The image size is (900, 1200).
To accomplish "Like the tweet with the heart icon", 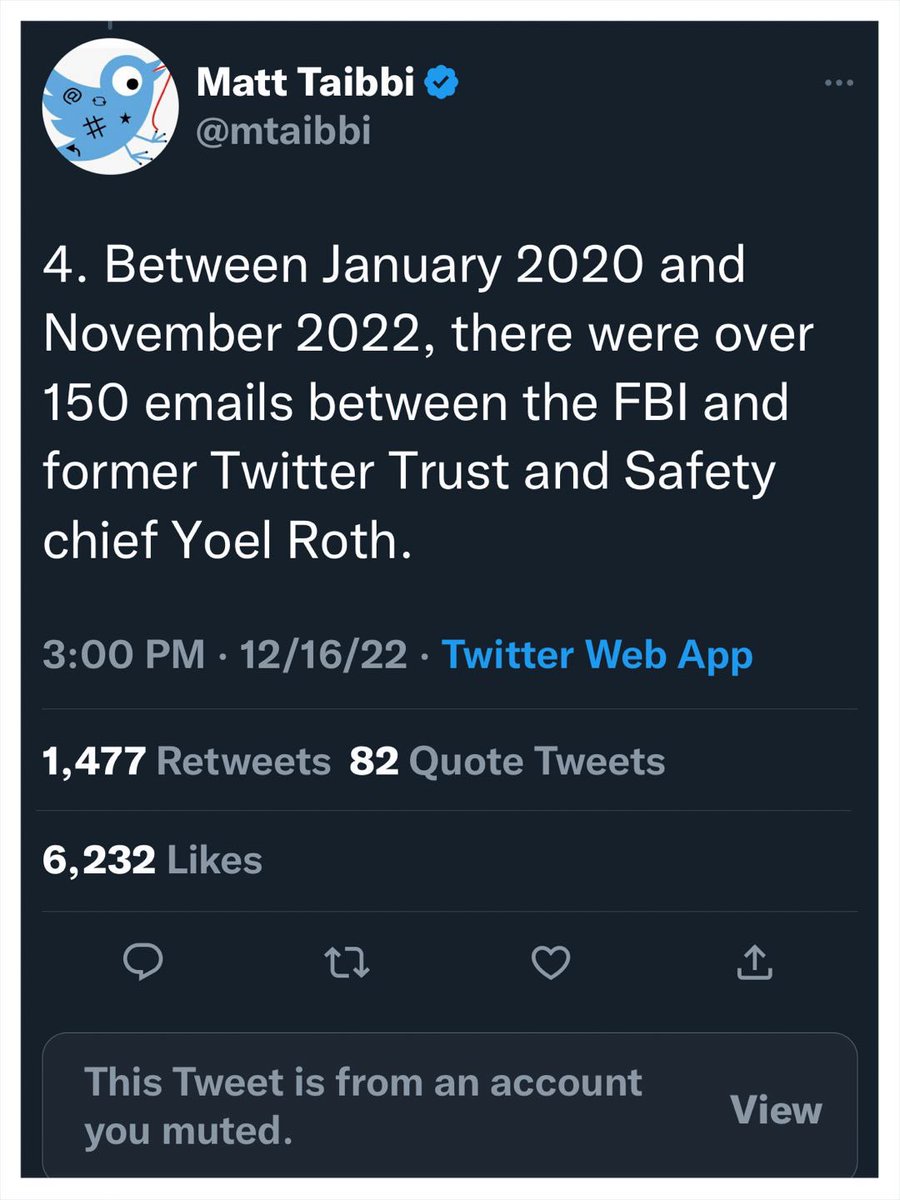I will 549,962.
